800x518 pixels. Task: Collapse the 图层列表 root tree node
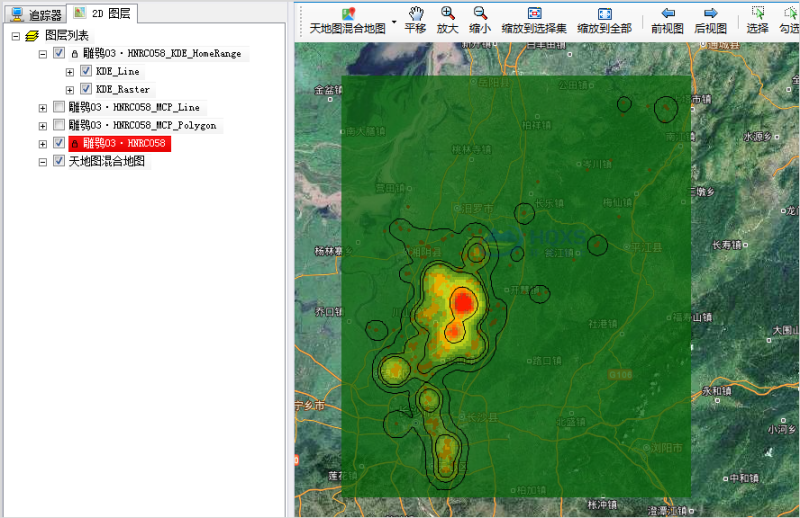tap(16, 36)
